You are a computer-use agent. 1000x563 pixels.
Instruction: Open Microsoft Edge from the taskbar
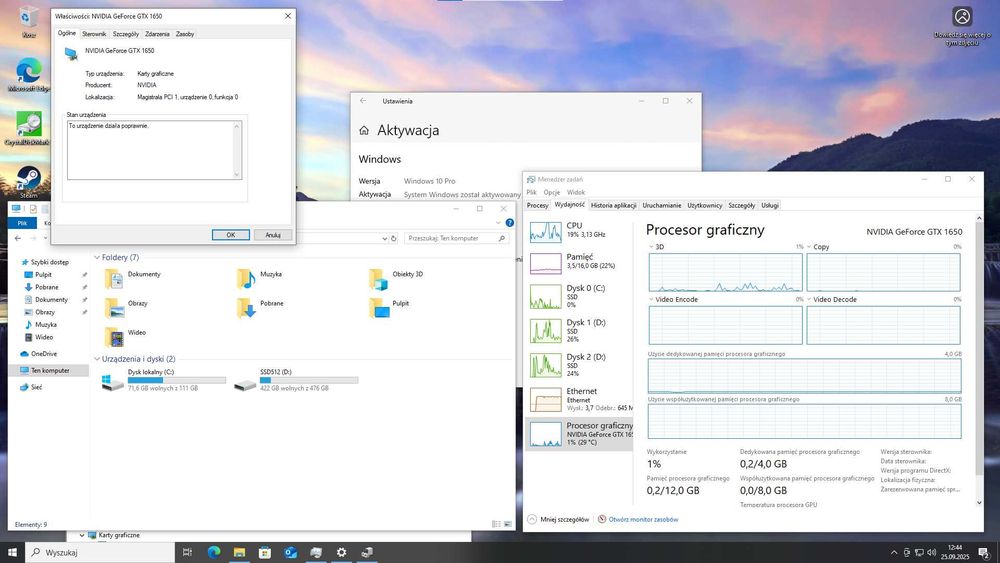(214, 552)
